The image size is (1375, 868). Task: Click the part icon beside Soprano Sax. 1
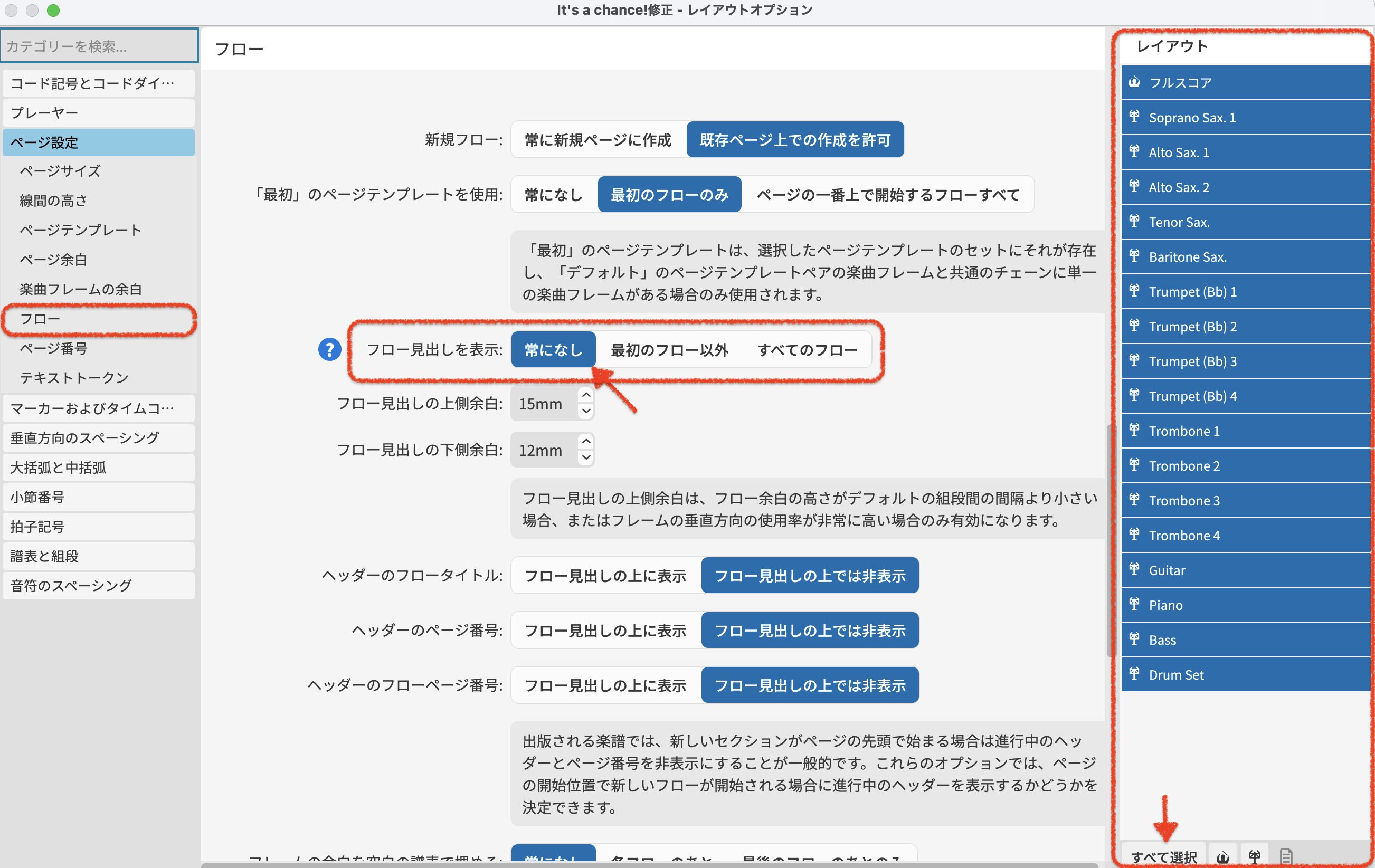coord(1134,117)
